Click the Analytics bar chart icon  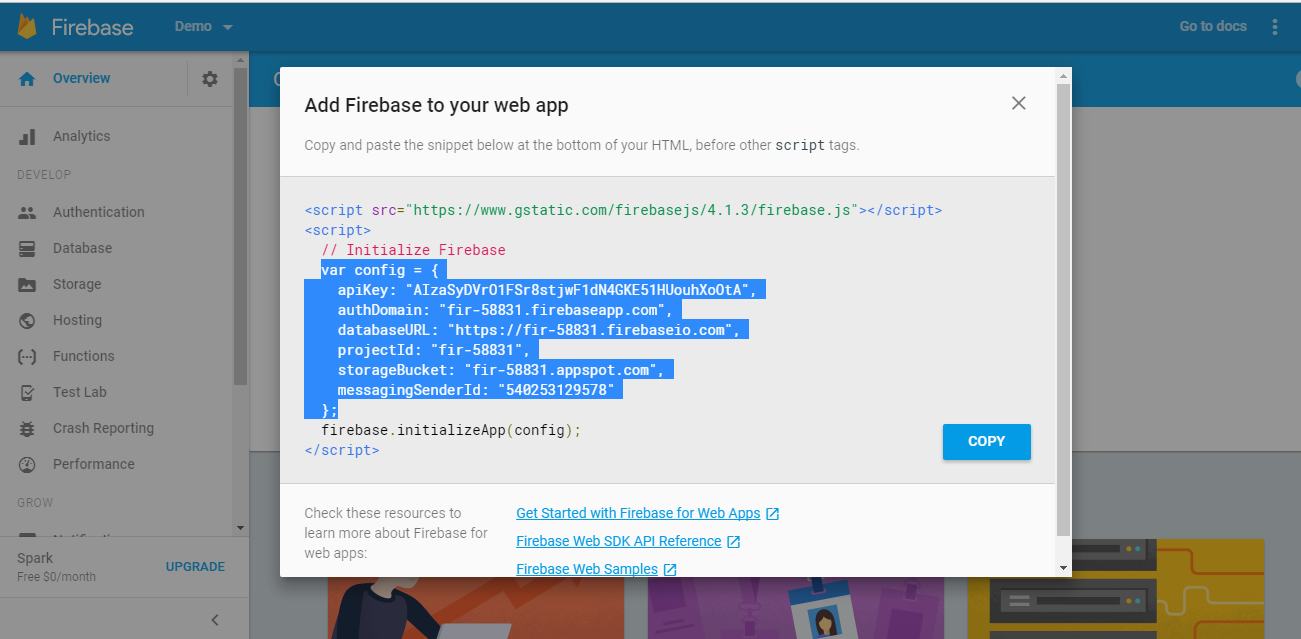[x=27, y=137]
